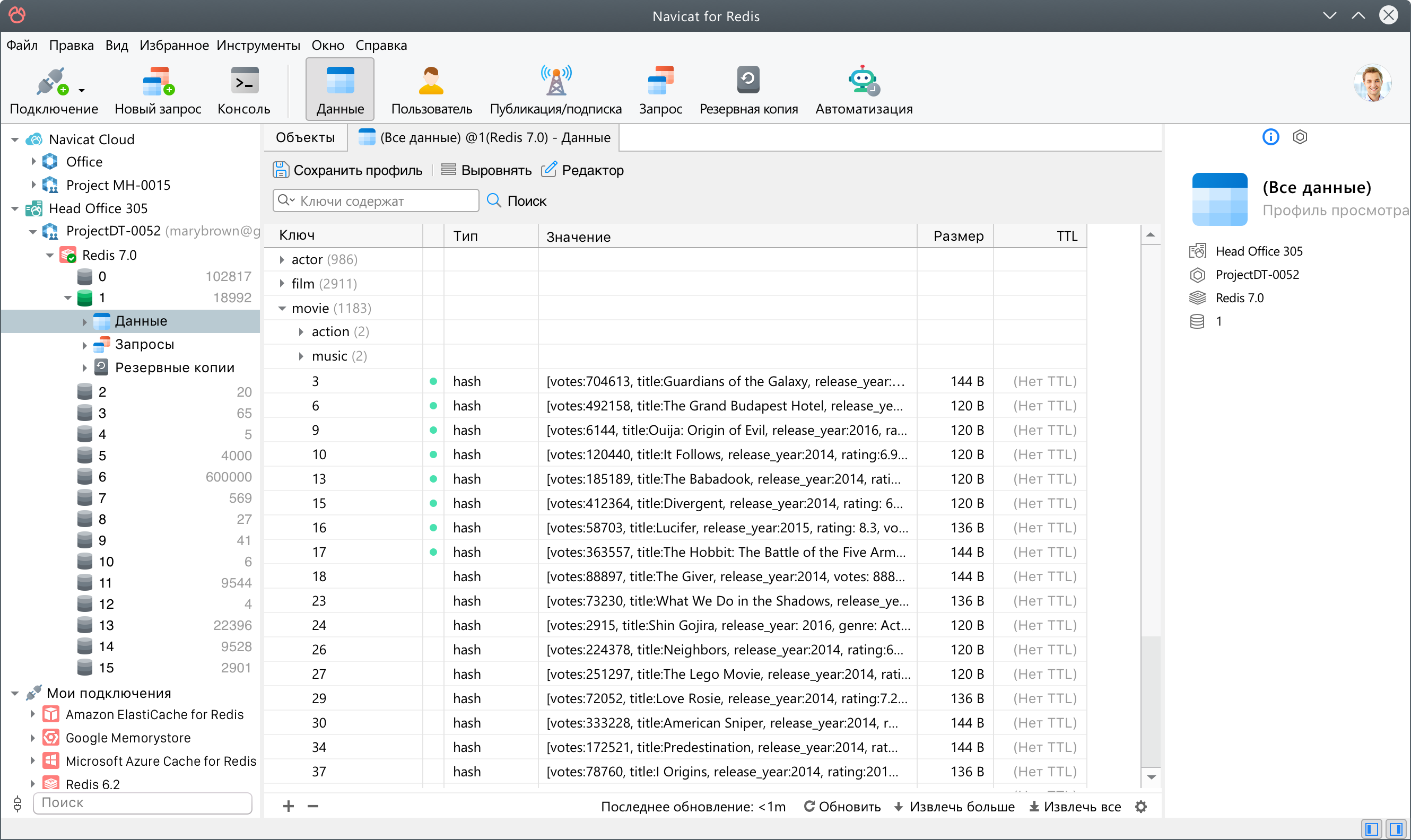
Task: Create a new query from toolbar
Action: tap(158, 91)
